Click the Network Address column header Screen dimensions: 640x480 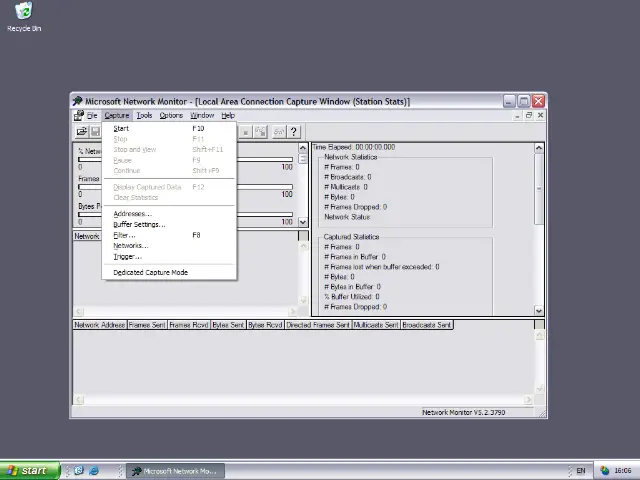tap(100, 325)
